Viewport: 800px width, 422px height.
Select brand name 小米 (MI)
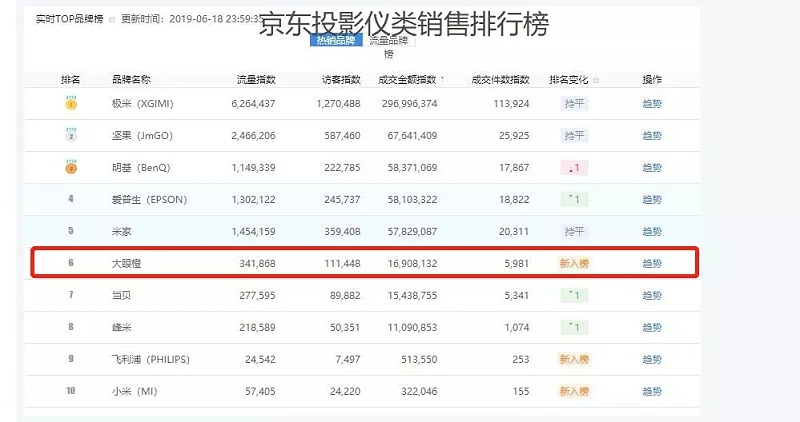coord(135,391)
